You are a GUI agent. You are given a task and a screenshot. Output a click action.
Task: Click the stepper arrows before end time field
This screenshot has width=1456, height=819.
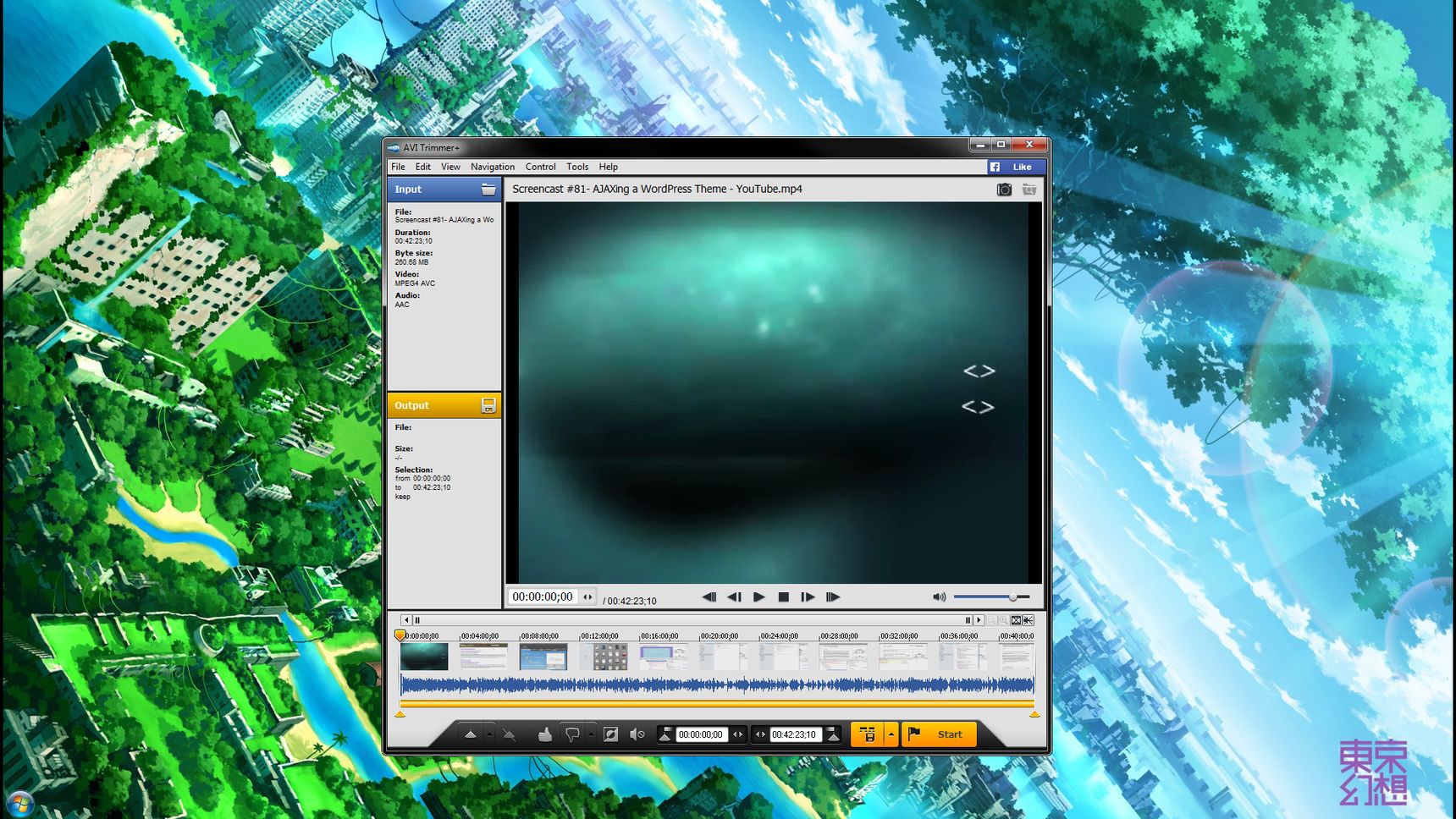[x=760, y=734]
